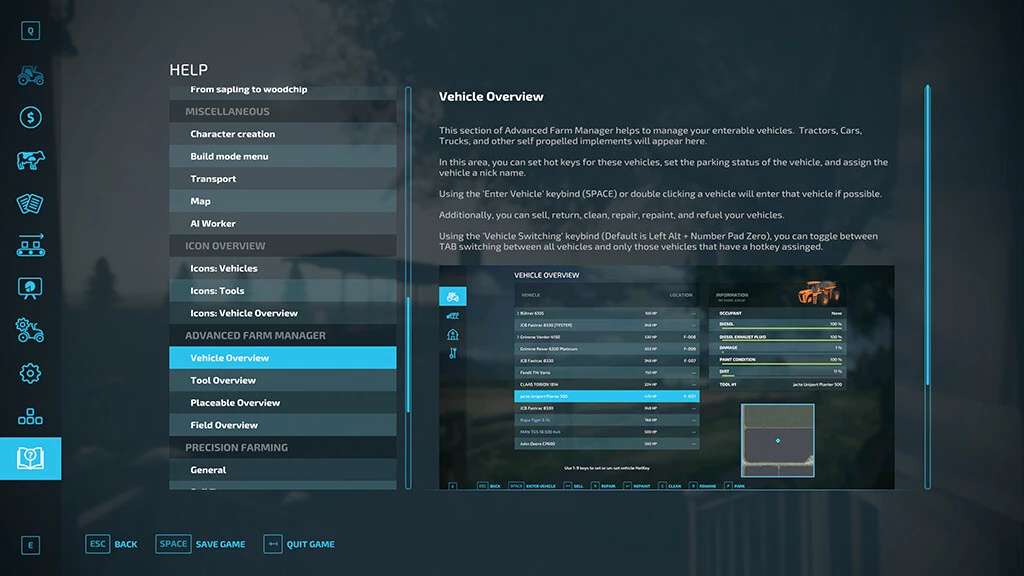
Task: Open the Placeable Overview help entry
Action: coord(235,403)
